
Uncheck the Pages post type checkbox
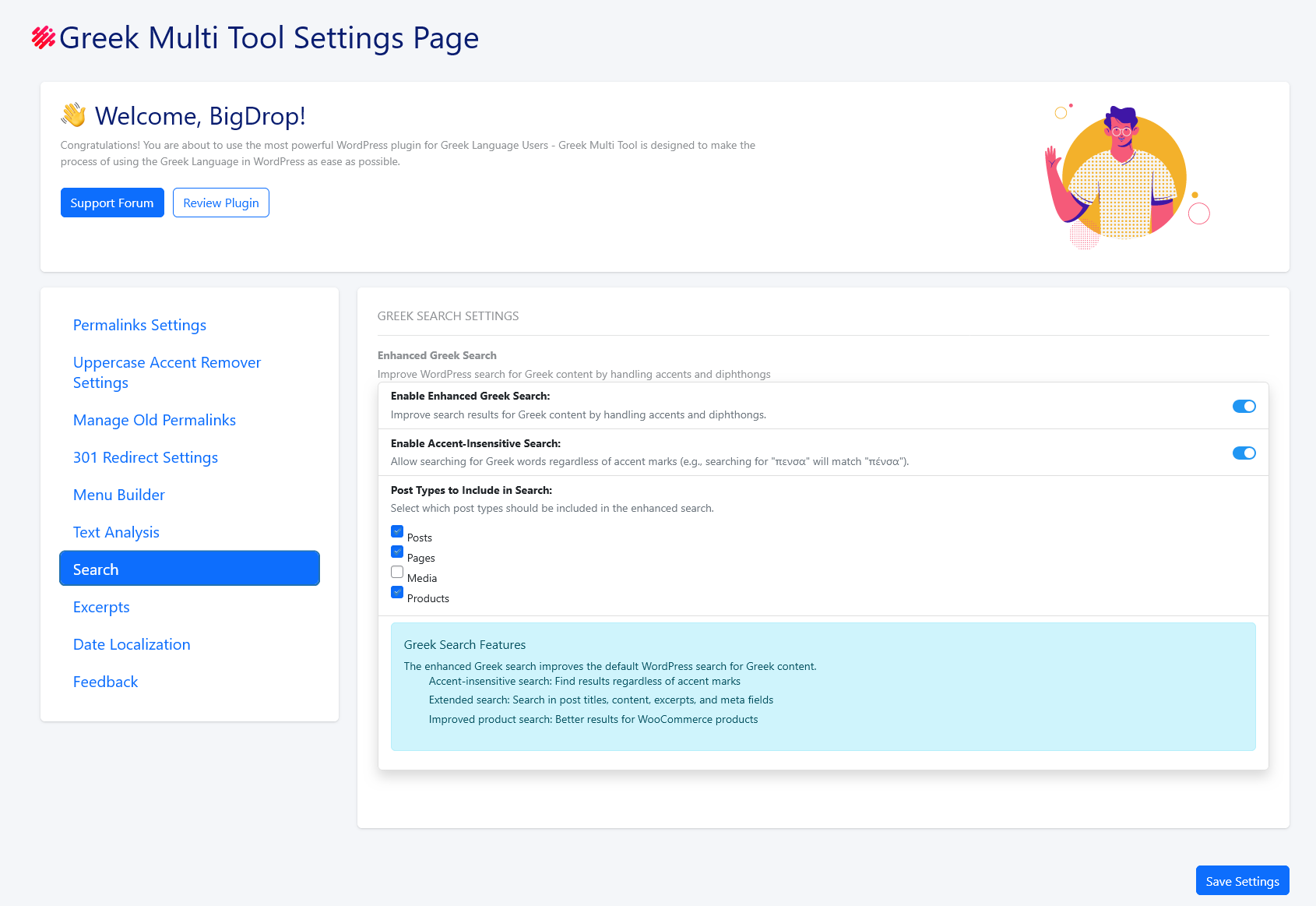pos(397,552)
